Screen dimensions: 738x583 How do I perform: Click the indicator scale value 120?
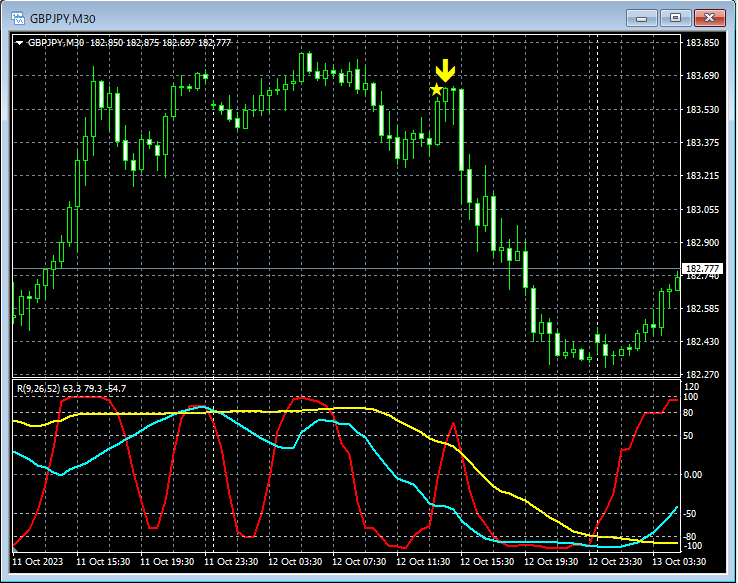coord(691,387)
